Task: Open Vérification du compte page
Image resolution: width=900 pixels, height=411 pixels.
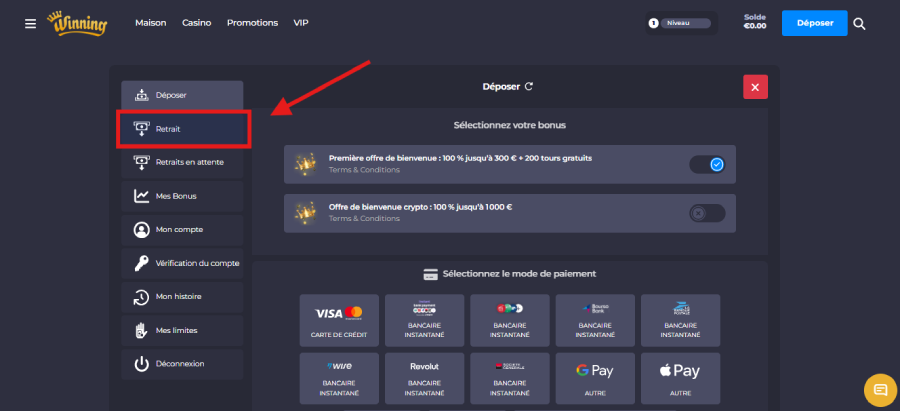Action: (x=181, y=263)
